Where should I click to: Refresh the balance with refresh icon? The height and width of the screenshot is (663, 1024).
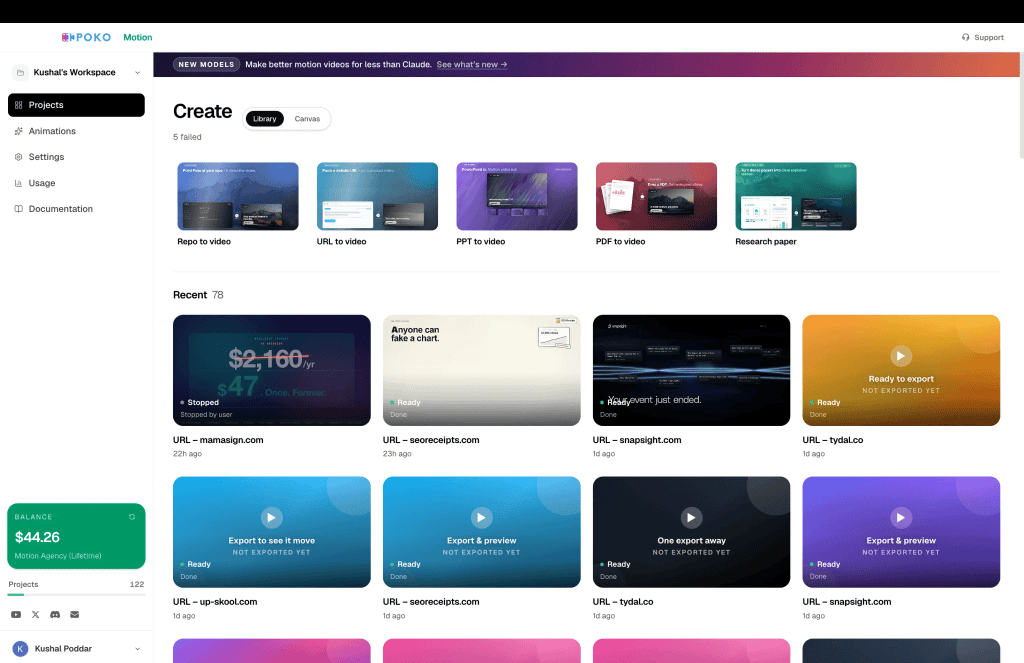[132, 517]
